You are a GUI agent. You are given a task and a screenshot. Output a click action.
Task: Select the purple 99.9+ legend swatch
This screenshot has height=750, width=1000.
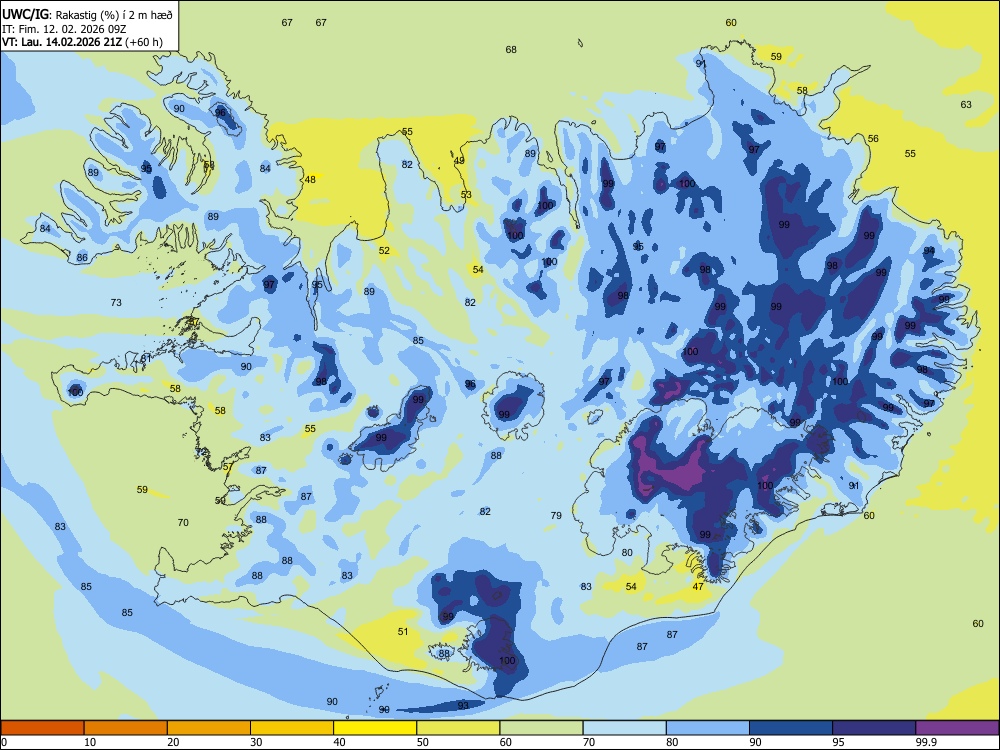tap(957, 728)
